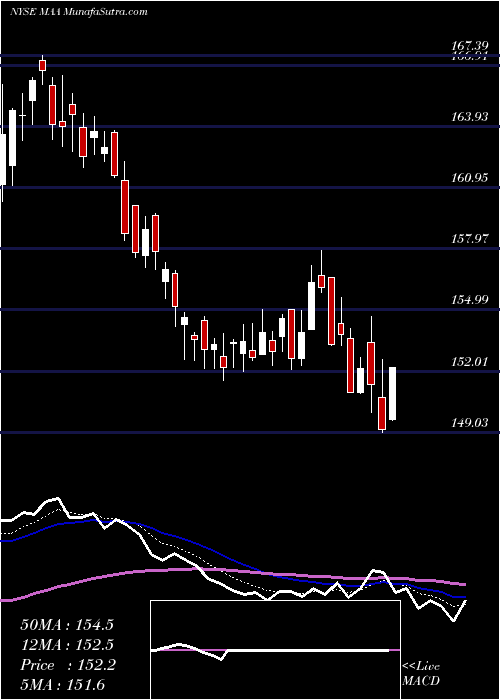Image resolution: width=500 pixels, height=700 pixels.
Task: Click the <<Live MACD label
Action: click(x=421, y=673)
